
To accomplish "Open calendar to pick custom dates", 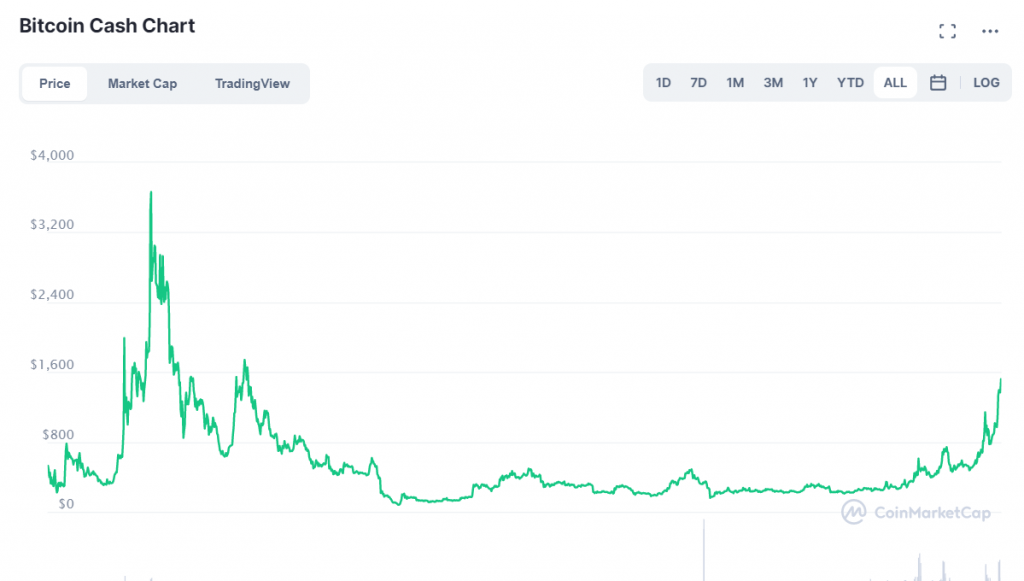I will 938,82.
